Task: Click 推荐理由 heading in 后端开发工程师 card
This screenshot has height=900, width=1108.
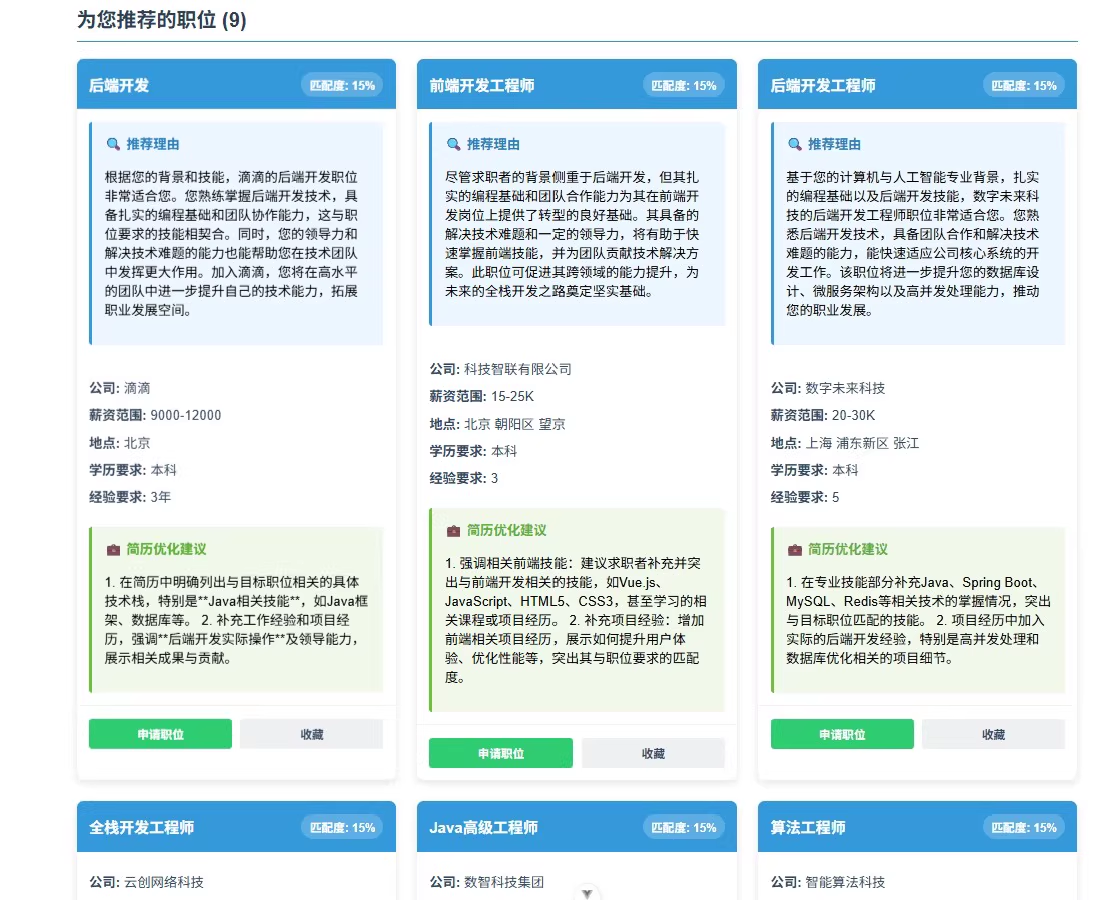Action: pyautogui.click(x=835, y=144)
